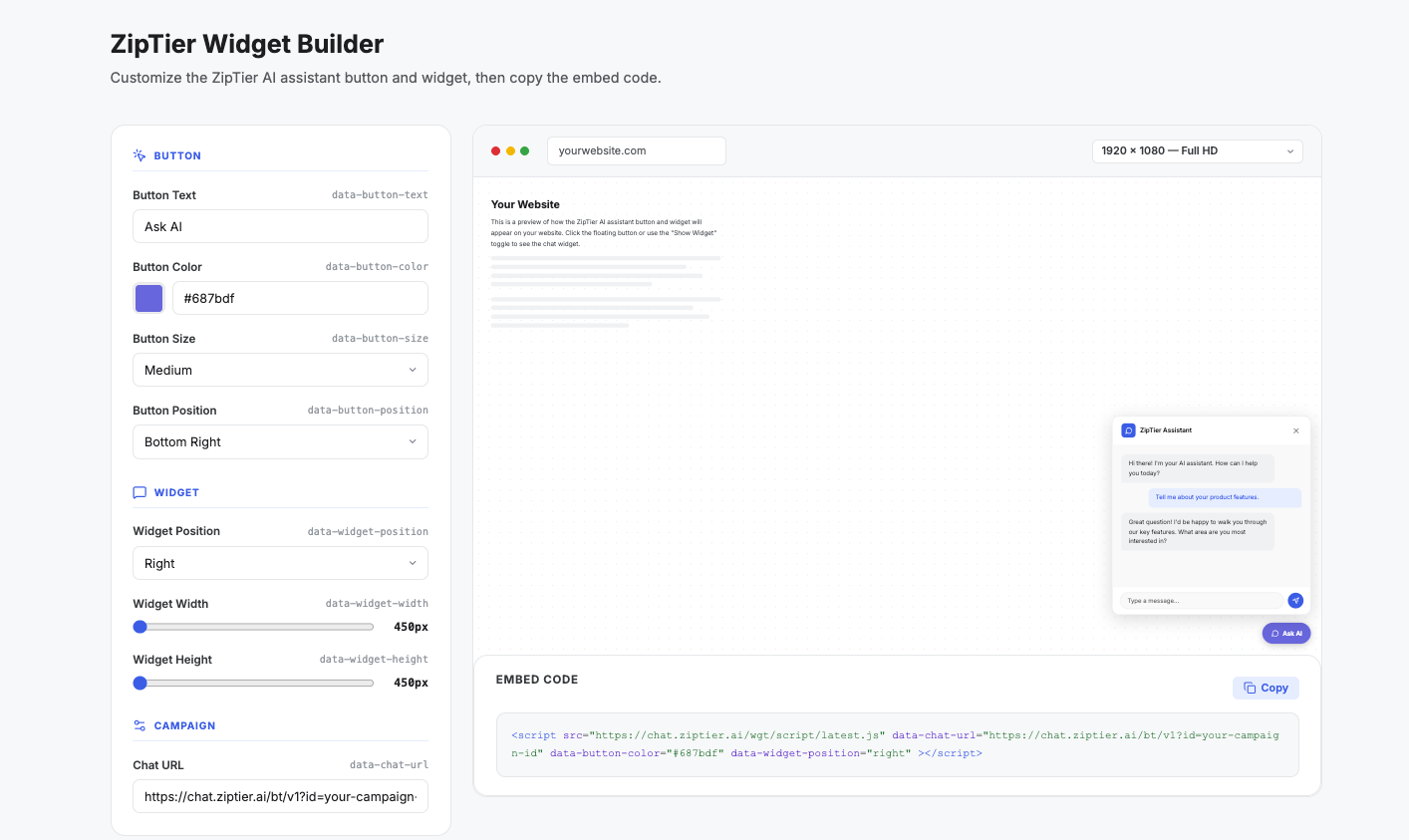This screenshot has width=1409, height=840.
Task: Click the WIDGET section chat icon
Action: click(x=140, y=492)
